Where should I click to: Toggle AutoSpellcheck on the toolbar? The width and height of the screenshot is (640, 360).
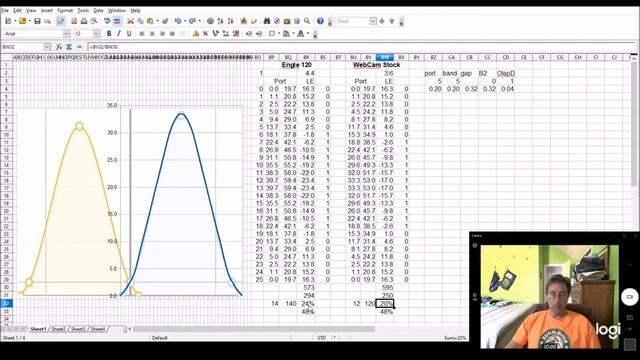[x=117, y=21]
